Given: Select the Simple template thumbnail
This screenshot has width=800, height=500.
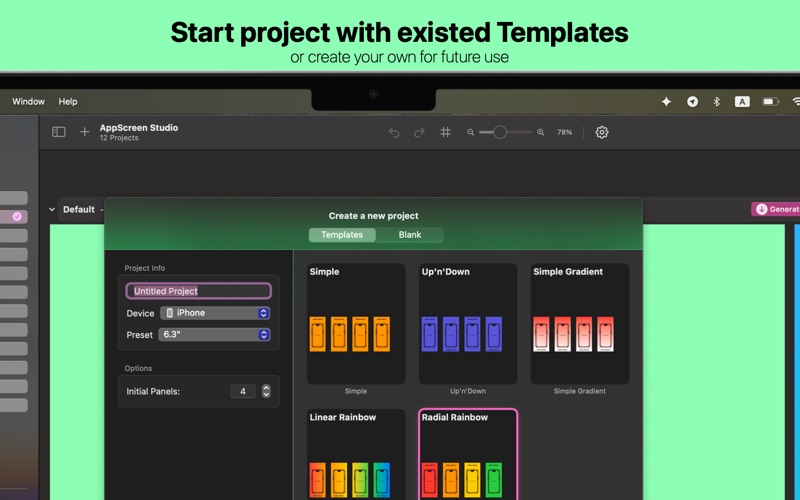Looking at the screenshot, I should click(x=356, y=323).
